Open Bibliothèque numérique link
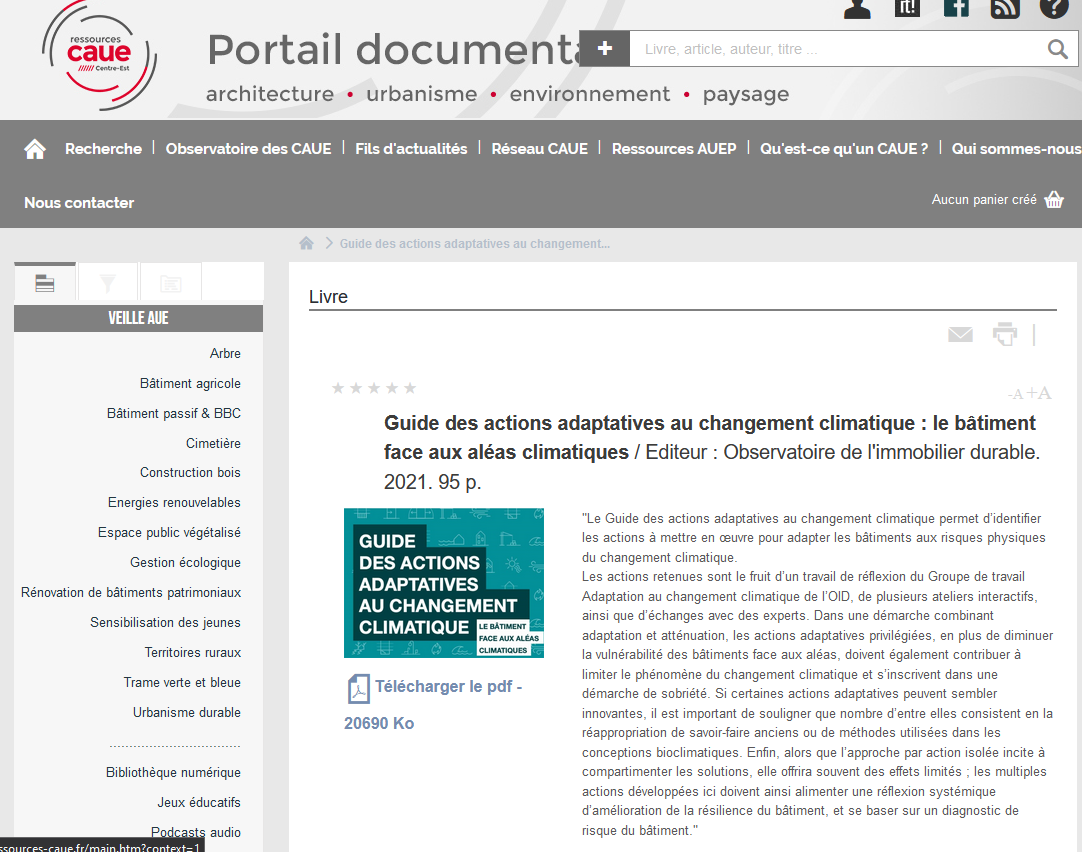This screenshot has height=852, width=1082. [173, 773]
